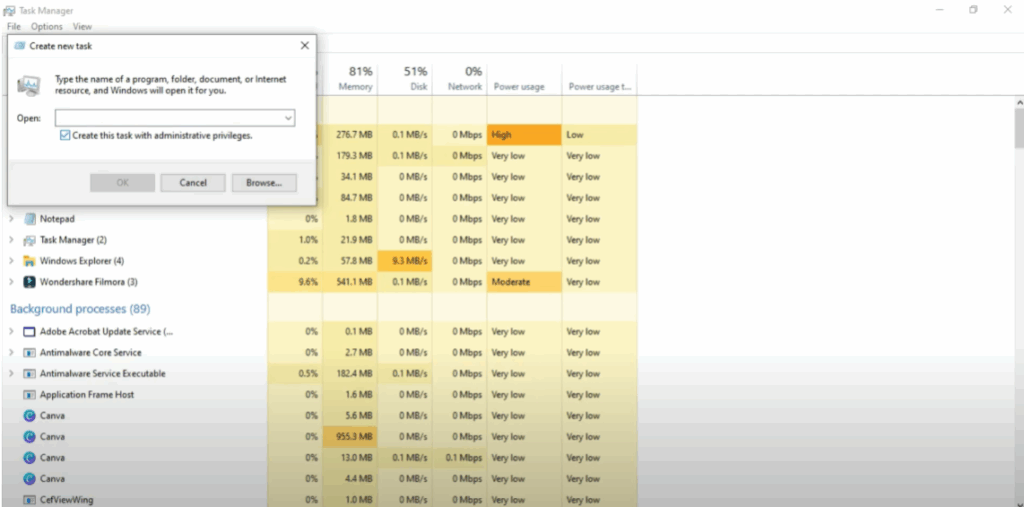Expand the Wondershare Filmora (3) process group
The image size is (1024, 507).
point(12,282)
